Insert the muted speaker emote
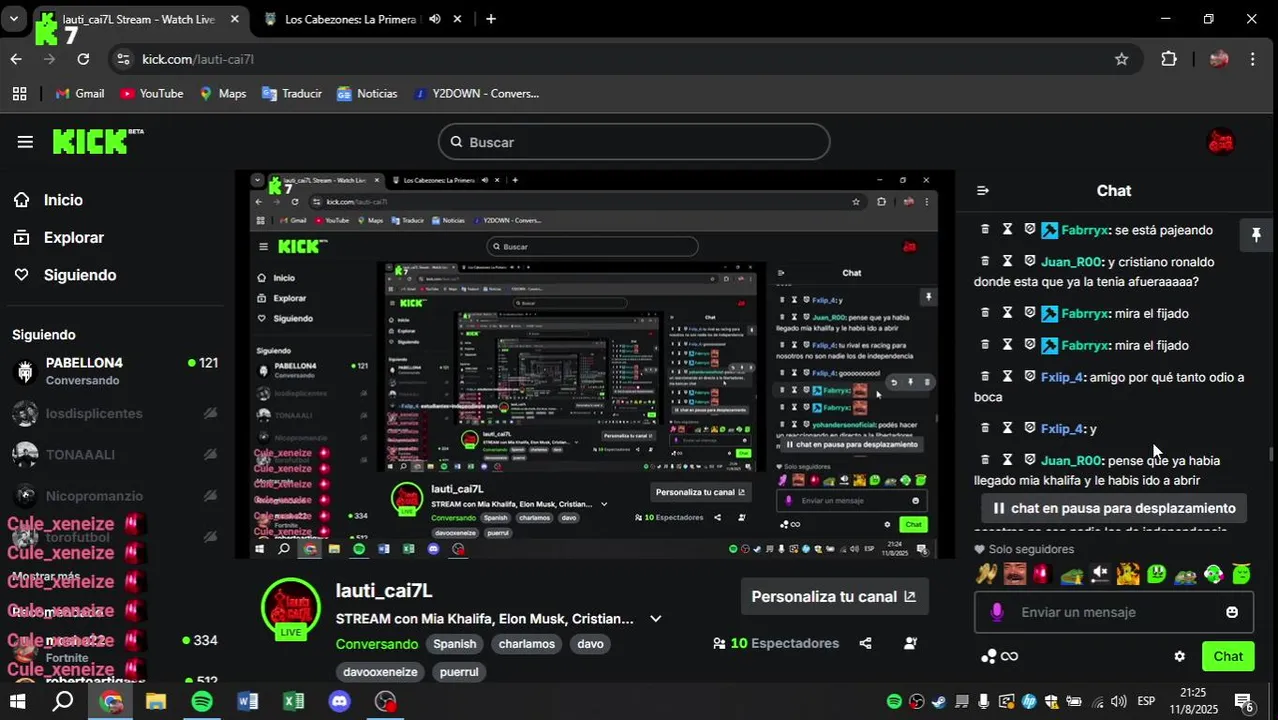This screenshot has width=1278, height=720. 1100,574
